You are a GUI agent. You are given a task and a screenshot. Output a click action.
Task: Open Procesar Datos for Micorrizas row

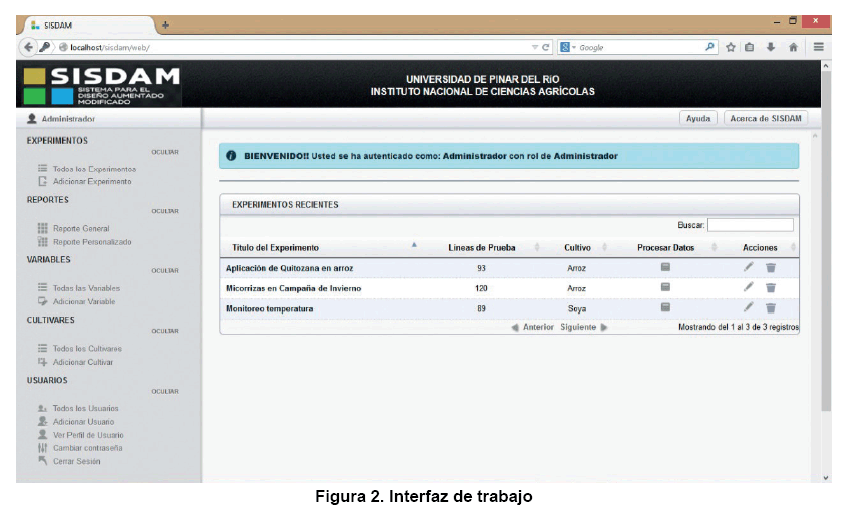coord(665,287)
